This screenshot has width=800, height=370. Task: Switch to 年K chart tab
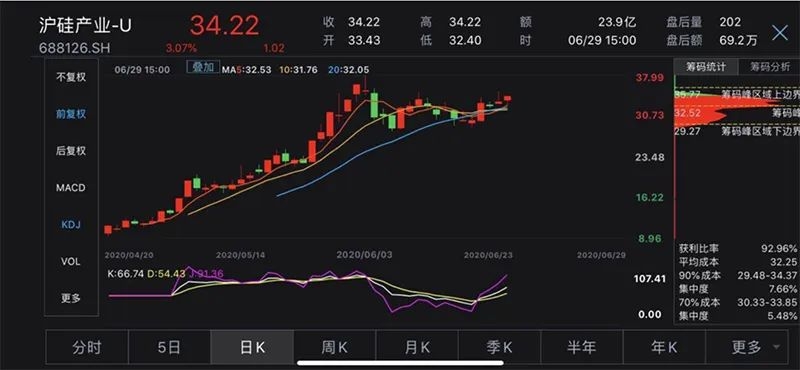click(x=664, y=347)
